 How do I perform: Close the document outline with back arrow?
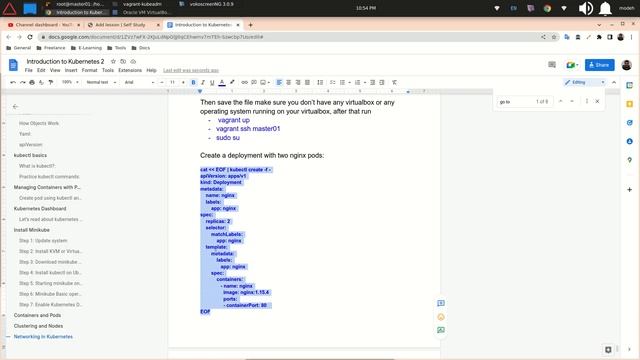pos(16,107)
